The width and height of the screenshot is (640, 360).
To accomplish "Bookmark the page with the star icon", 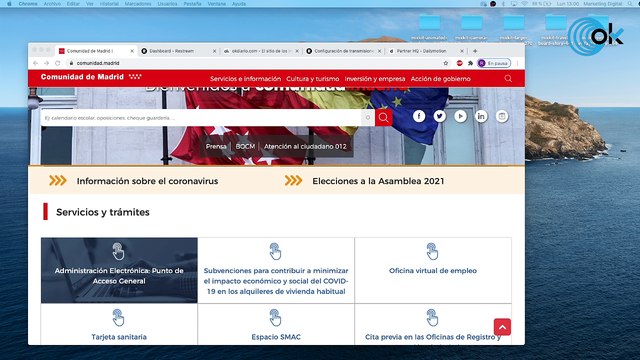I will pos(446,63).
